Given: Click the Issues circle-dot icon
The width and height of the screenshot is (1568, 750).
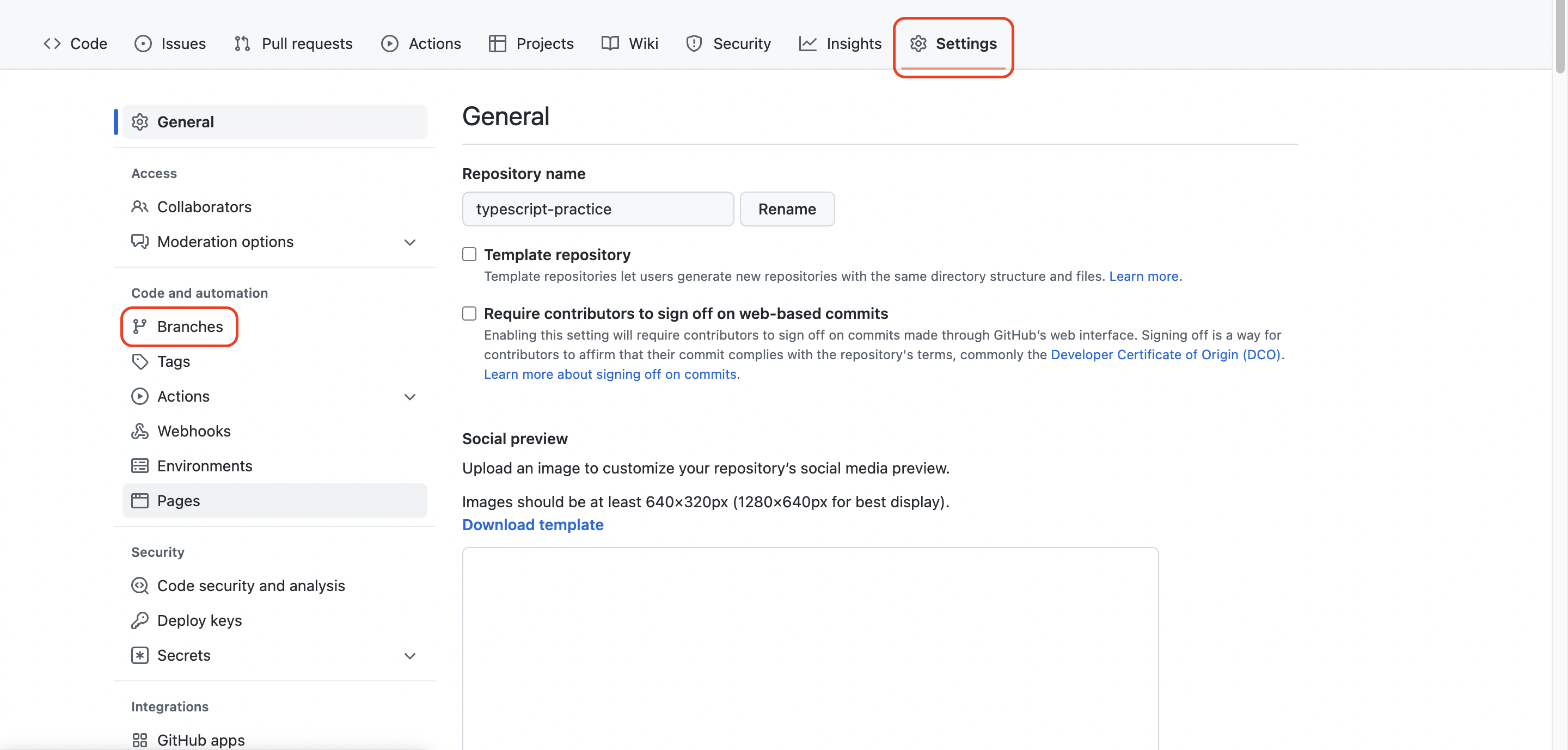Looking at the screenshot, I should coord(143,44).
